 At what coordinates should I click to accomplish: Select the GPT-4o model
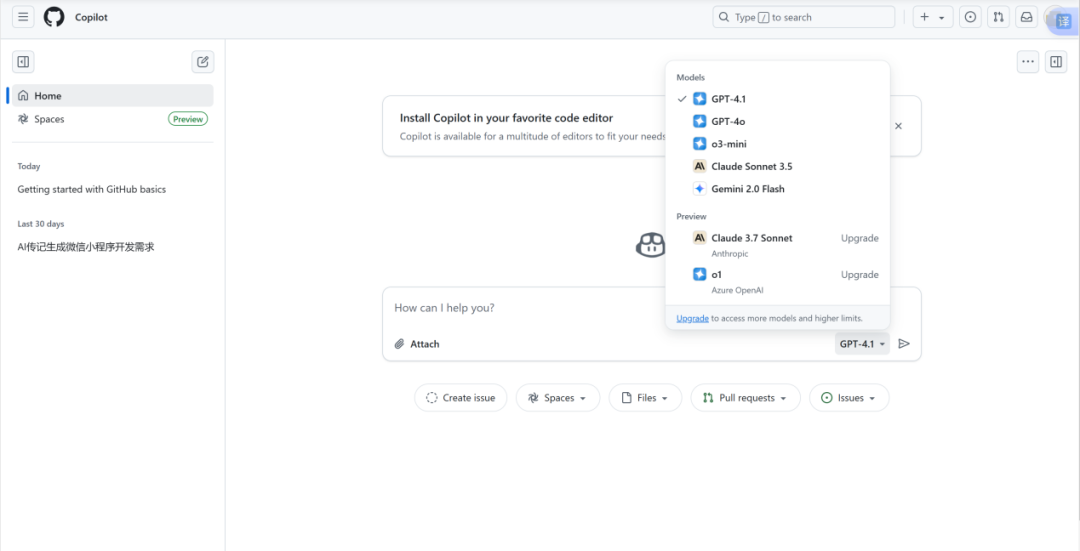click(x=778, y=121)
